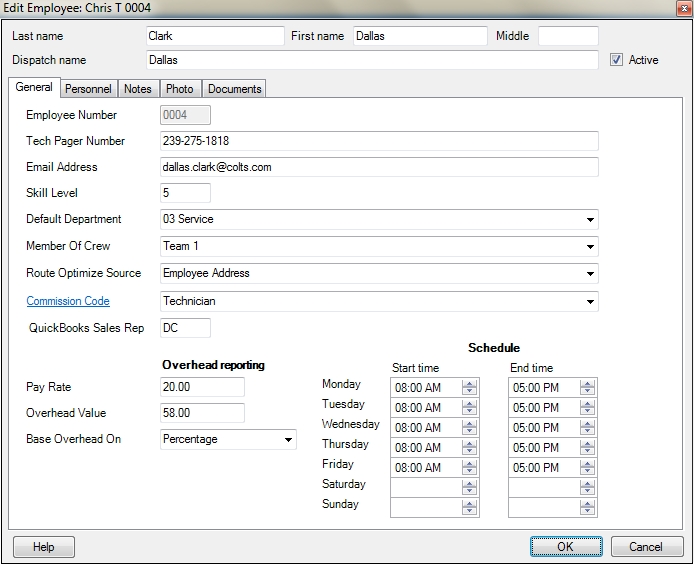Click Thursday start time stepper
694x565 pixels.
470,447
